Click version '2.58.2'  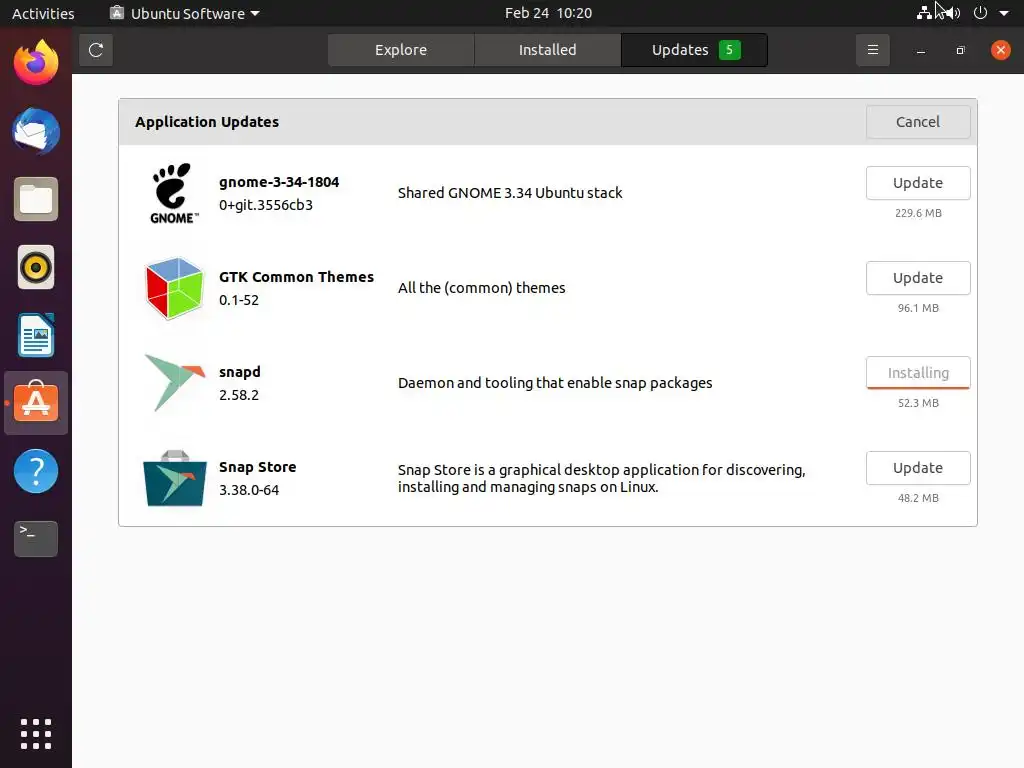pos(238,395)
